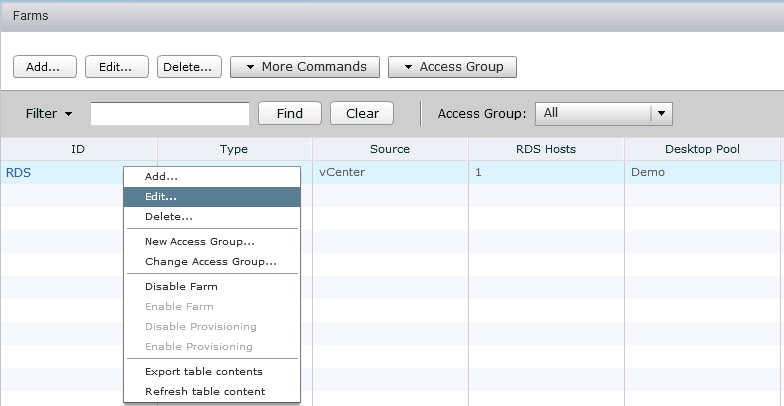Image resolution: width=784 pixels, height=406 pixels.
Task: Click the filter text input field
Action: point(169,114)
